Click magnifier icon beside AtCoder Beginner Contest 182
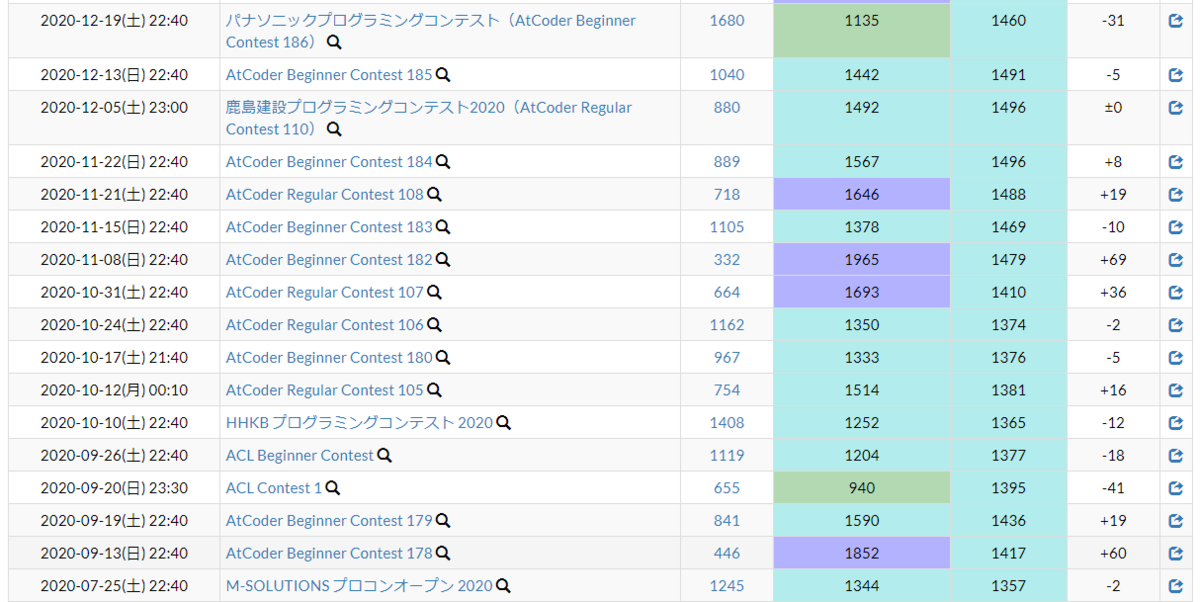The height and width of the screenshot is (602, 1200). pyautogui.click(x=443, y=260)
